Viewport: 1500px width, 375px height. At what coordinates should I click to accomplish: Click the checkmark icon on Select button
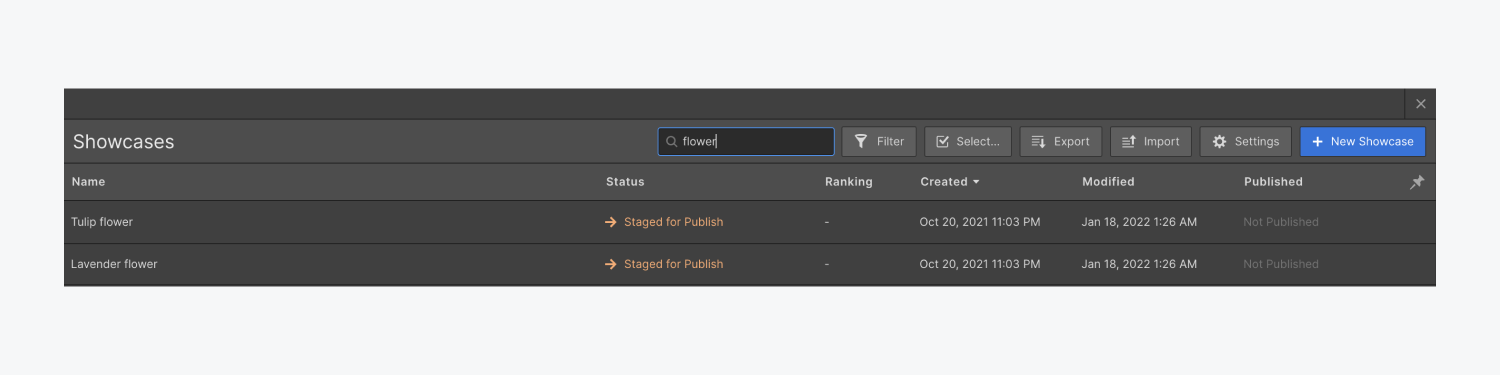[x=942, y=142]
